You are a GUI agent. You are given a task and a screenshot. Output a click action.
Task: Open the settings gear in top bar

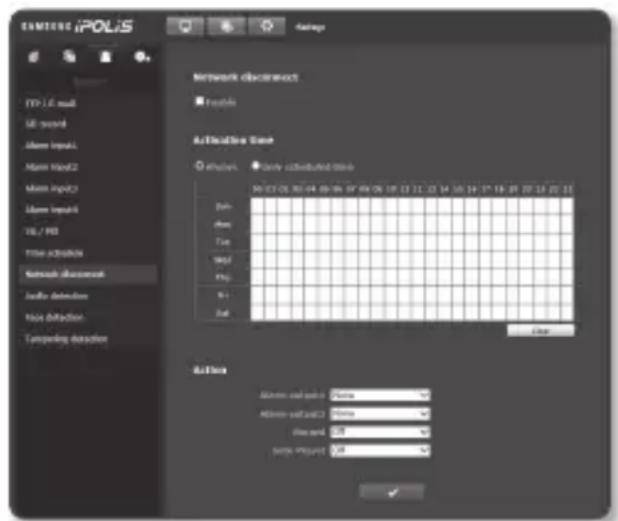point(267,26)
